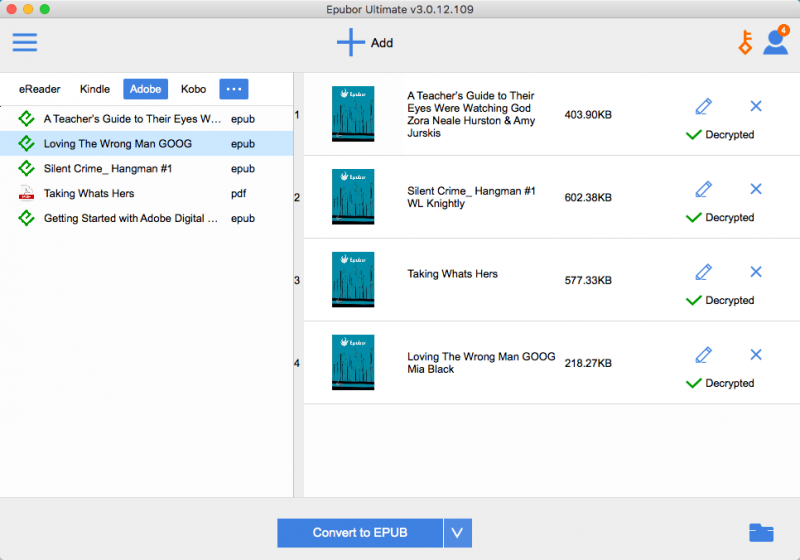Open the hamburger menu

click(x=25, y=42)
